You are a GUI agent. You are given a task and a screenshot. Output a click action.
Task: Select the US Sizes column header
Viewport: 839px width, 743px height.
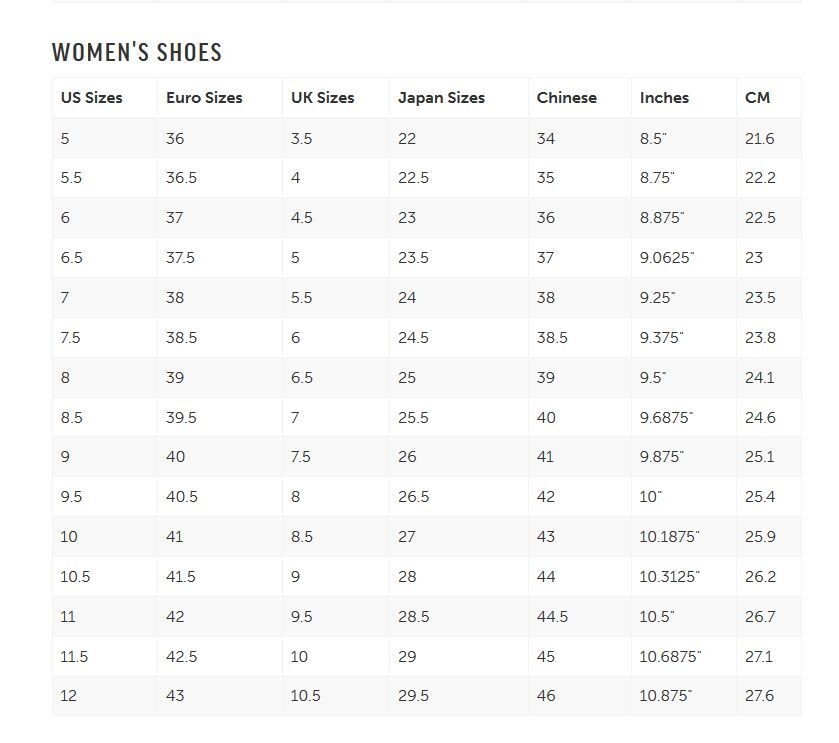pos(105,97)
